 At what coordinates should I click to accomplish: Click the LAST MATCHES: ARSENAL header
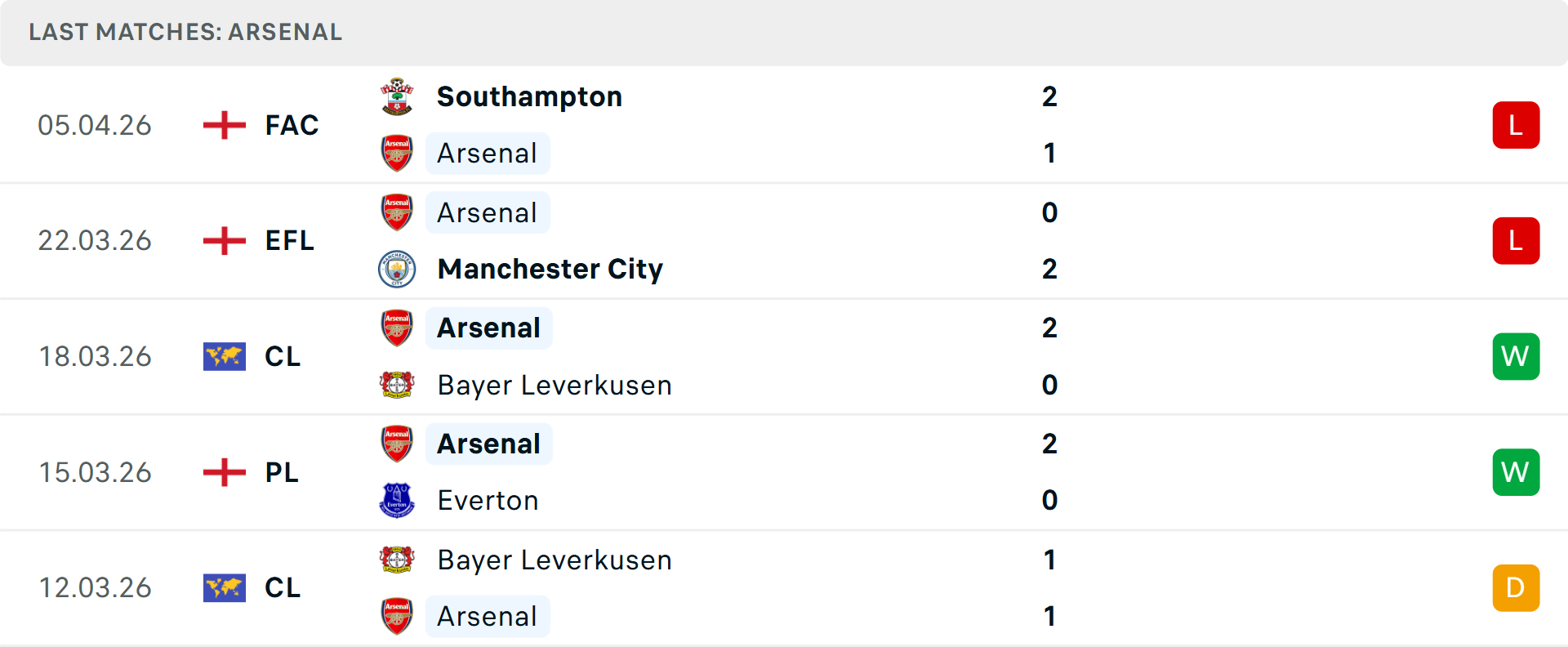pos(185,32)
